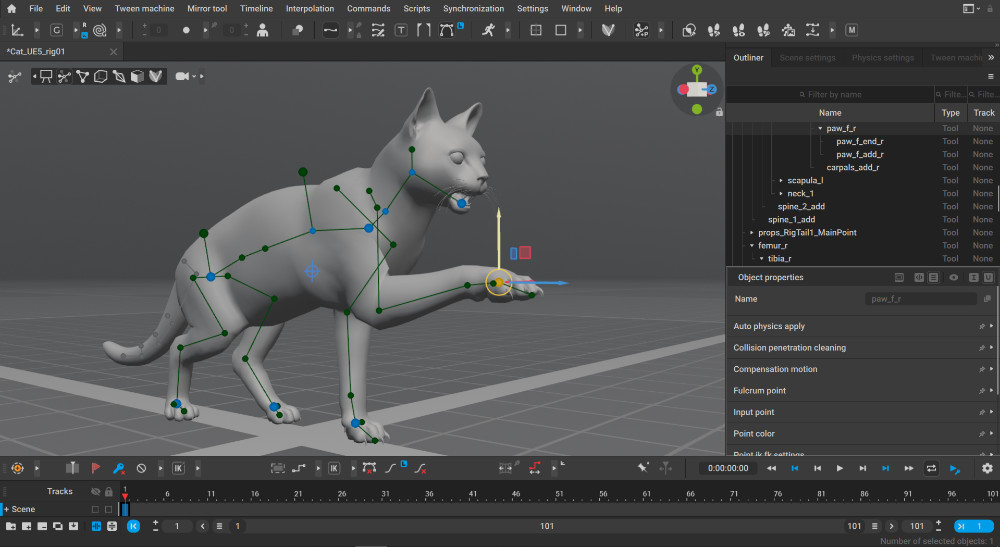The height and width of the screenshot is (547, 1000).
Task: Toggle the Scene track visibility checkbox
Action: tap(95, 509)
